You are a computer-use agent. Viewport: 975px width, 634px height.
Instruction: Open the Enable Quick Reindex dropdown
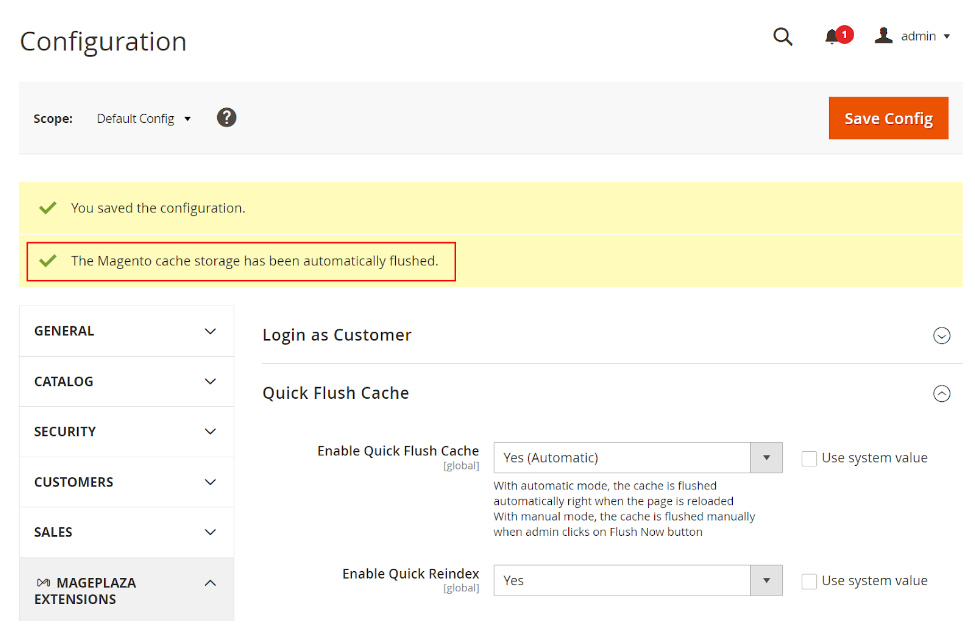pos(637,580)
